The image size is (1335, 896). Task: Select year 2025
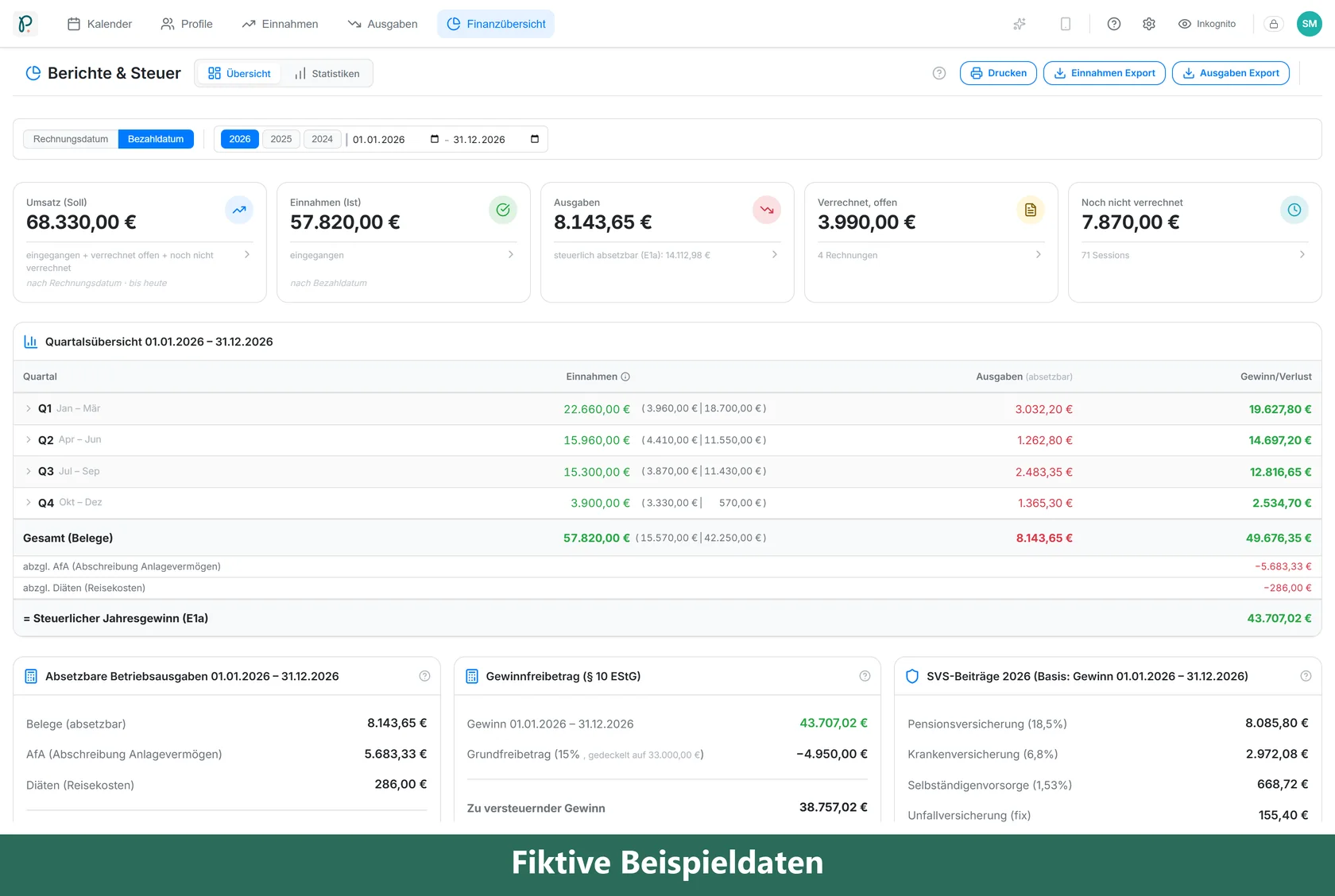tap(281, 139)
